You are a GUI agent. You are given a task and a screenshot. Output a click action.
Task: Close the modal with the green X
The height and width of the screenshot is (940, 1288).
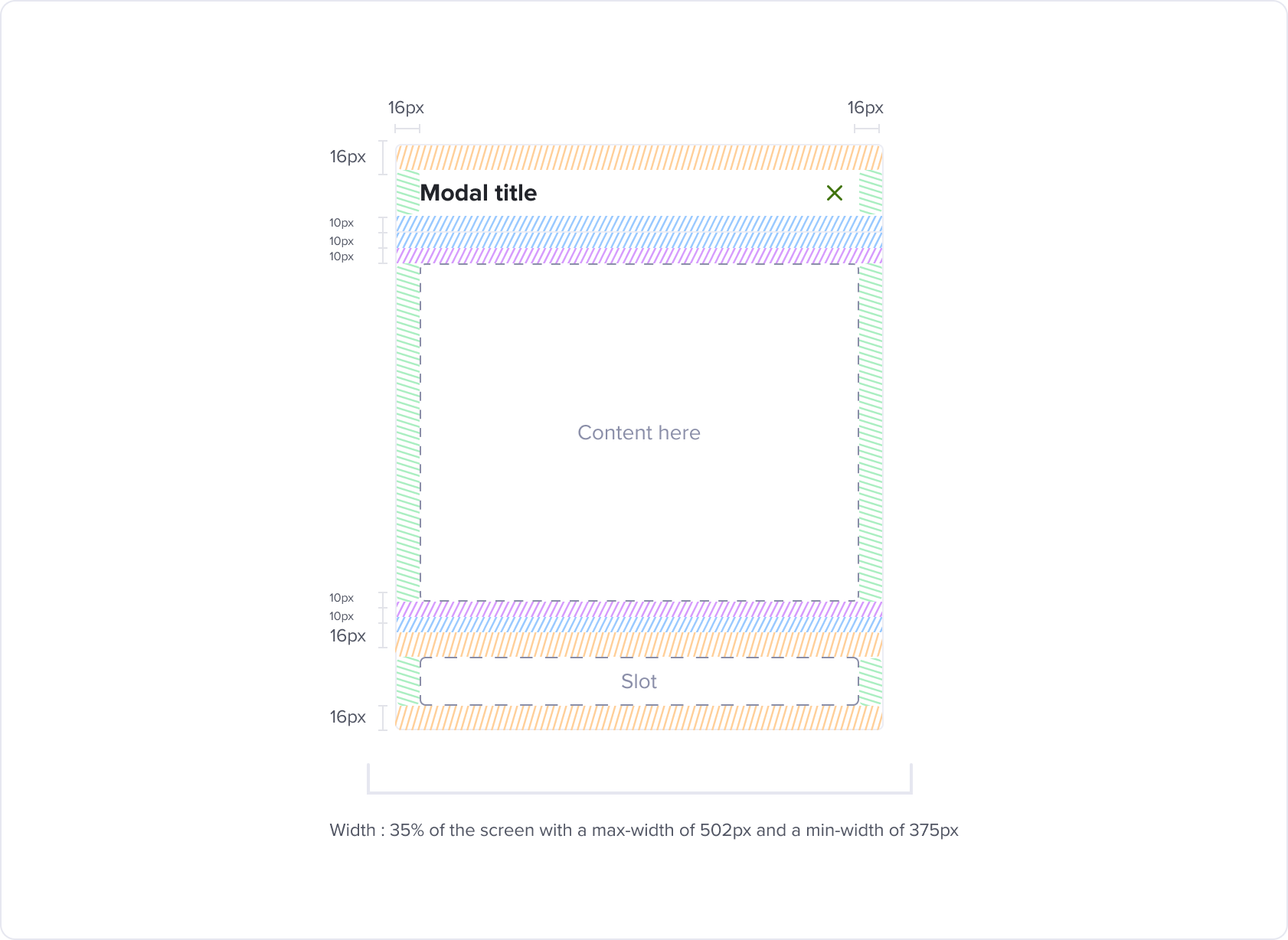click(835, 193)
